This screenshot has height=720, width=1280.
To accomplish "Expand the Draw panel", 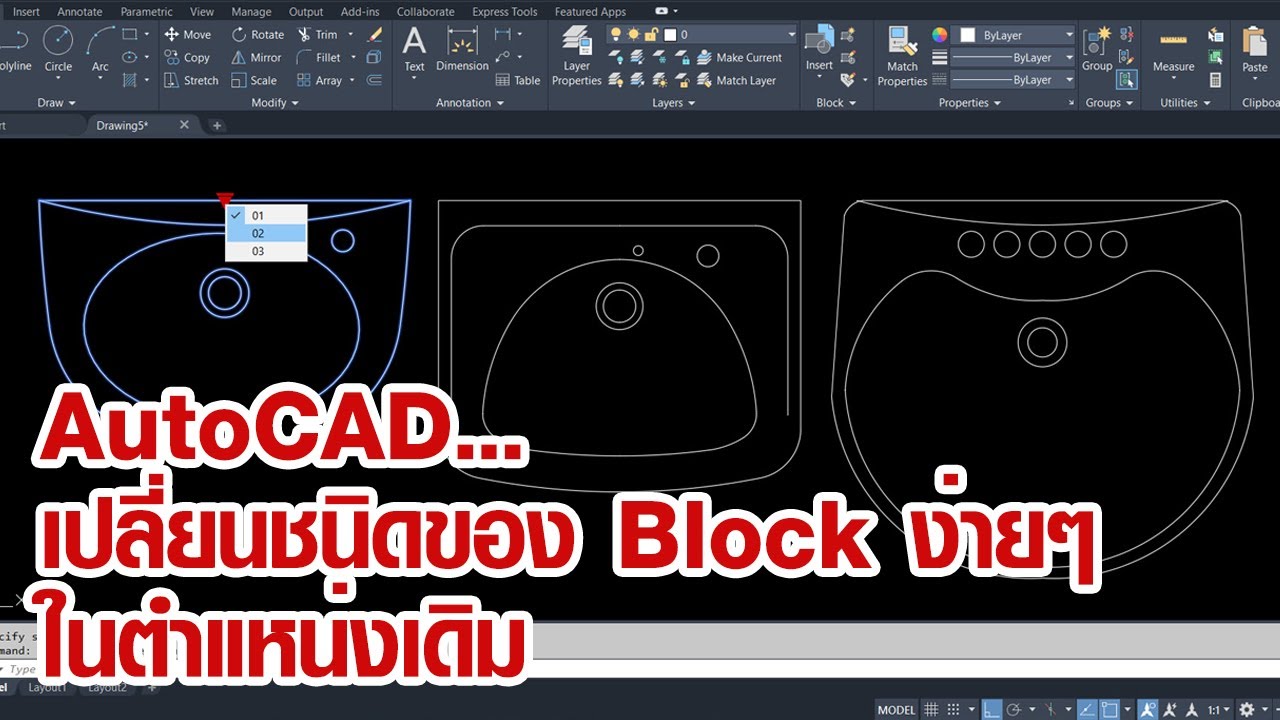I will (56, 103).
